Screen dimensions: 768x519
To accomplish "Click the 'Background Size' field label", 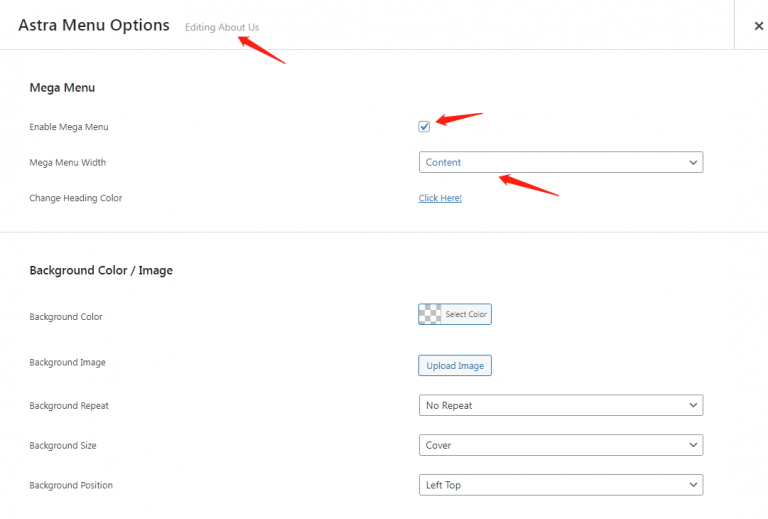I will tap(63, 445).
